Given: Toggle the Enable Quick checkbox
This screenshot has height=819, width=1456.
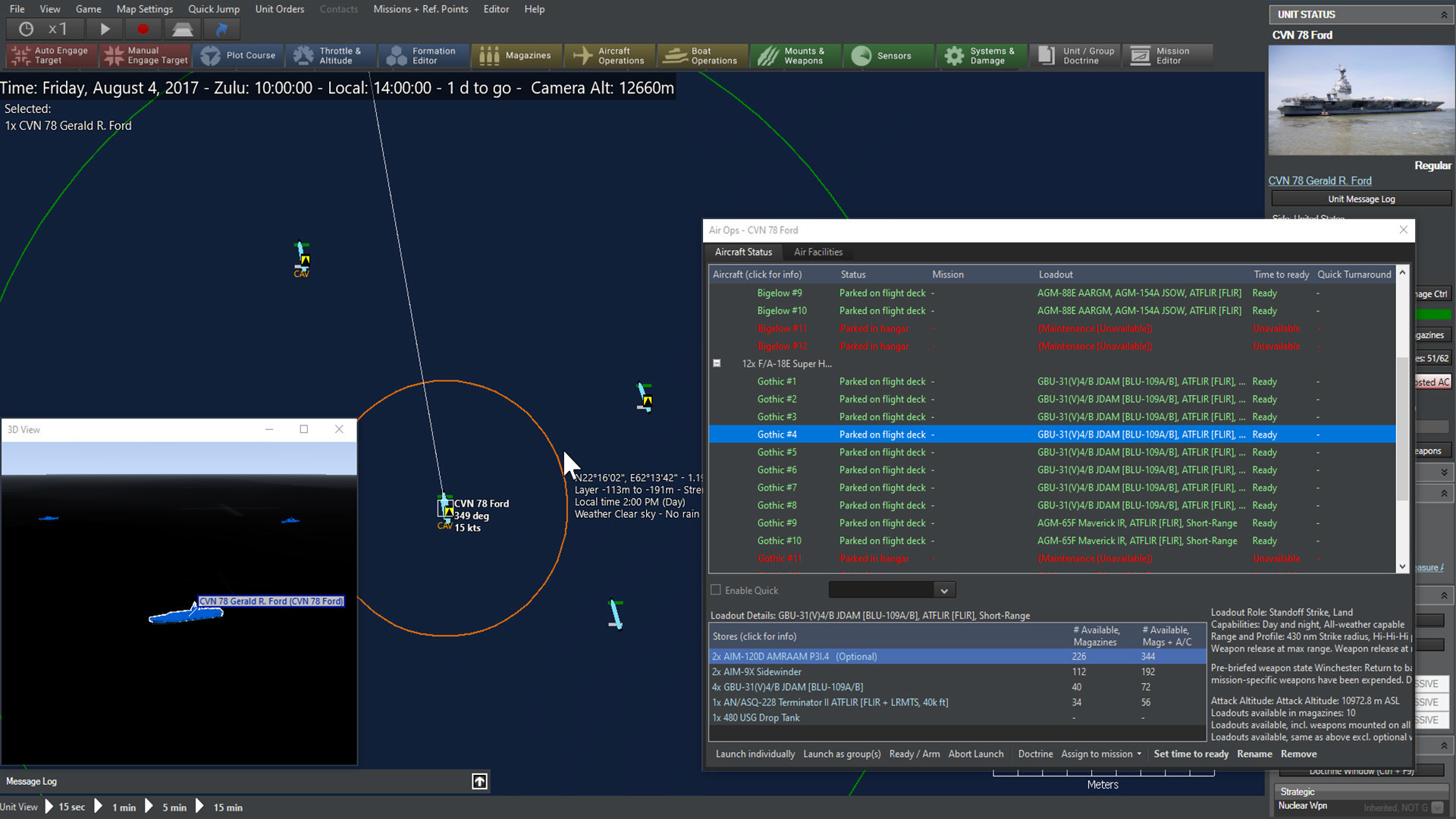Looking at the screenshot, I should (x=716, y=590).
